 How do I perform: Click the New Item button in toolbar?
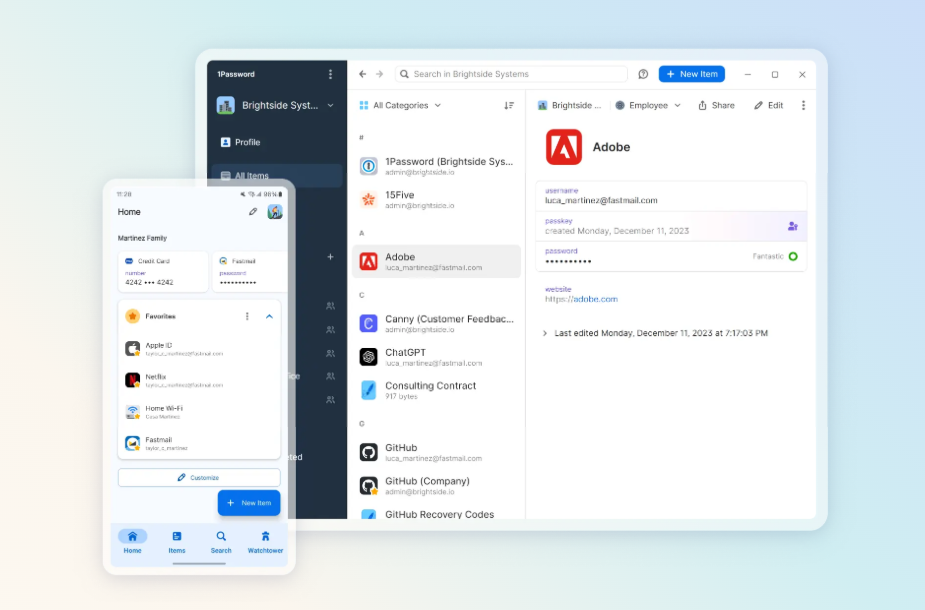691,74
